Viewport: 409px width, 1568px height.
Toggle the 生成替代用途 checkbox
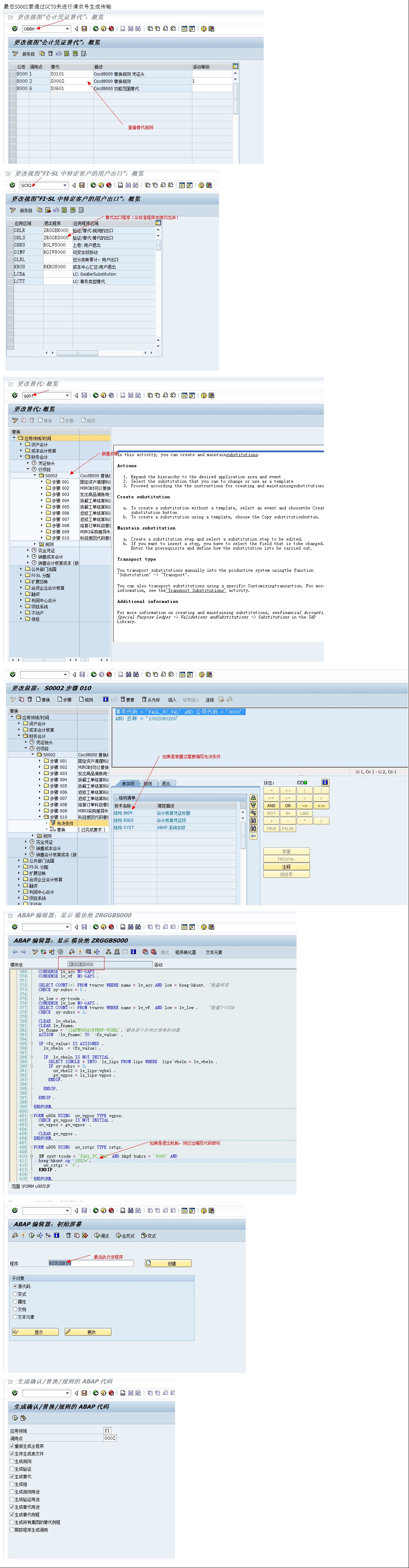12,1506
